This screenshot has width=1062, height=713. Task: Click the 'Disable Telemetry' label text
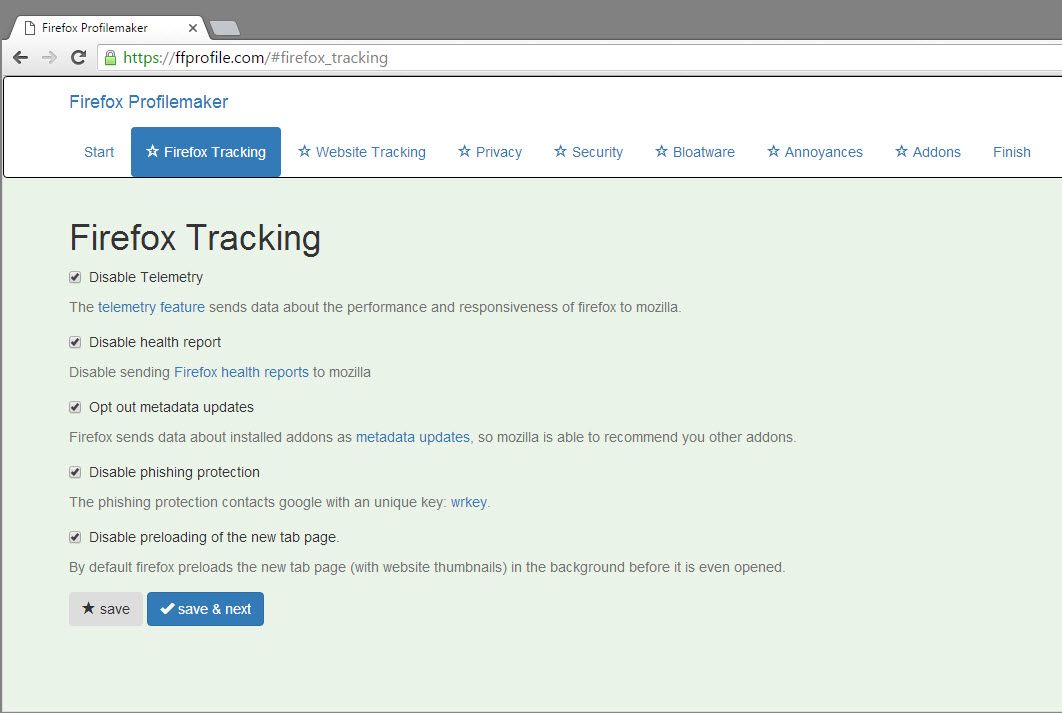(x=146, y=277)
